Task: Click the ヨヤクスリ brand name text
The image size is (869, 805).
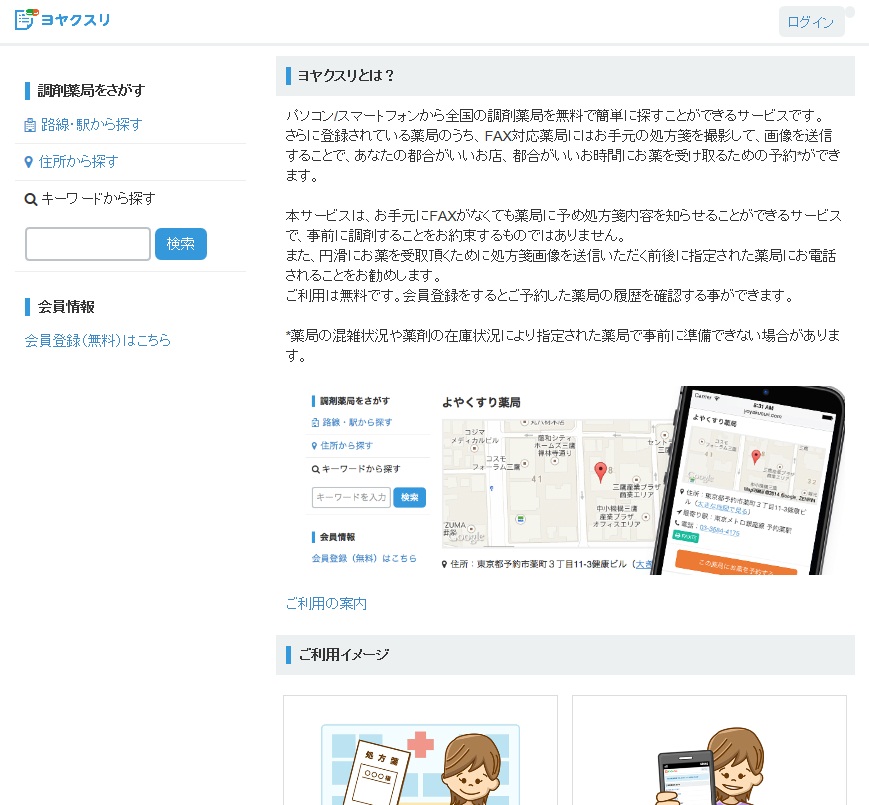Action: tap(76, 20)
